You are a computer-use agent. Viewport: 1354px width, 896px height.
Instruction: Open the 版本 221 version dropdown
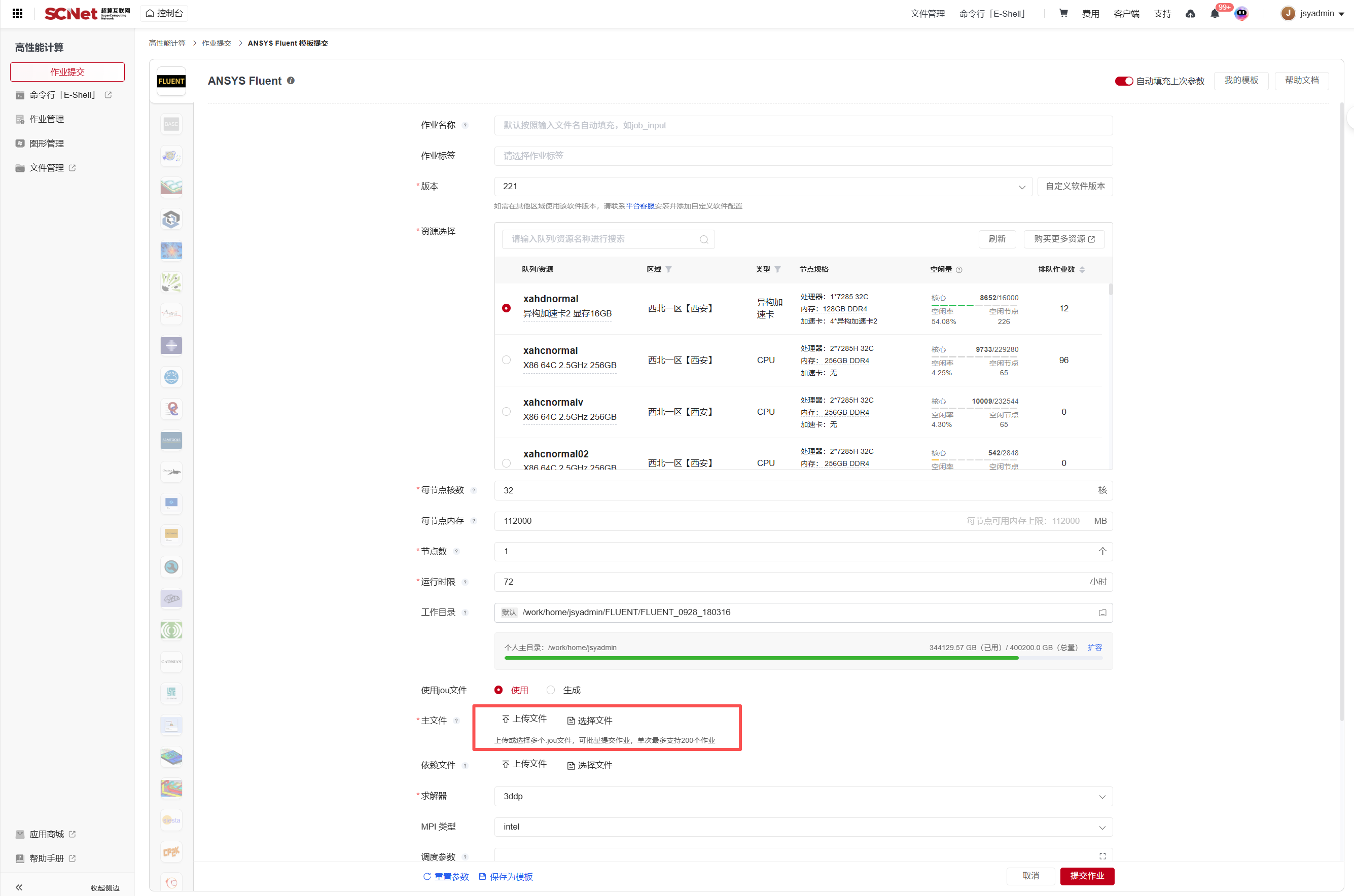pyautogui.click(x=763, y=186)
